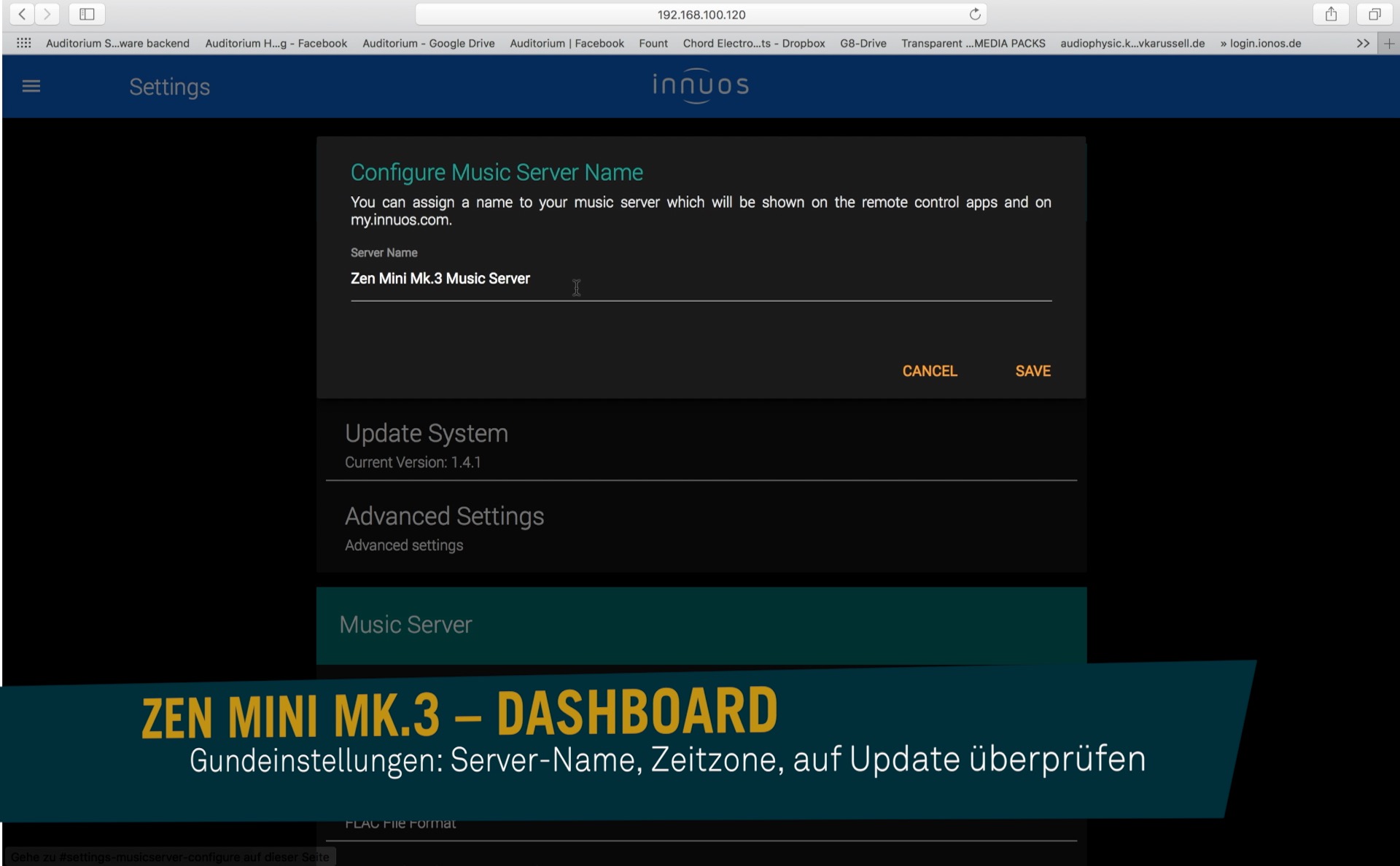Open the audiophysic.k...vkarussell.de bookmark
This screenshot has height=866, width=1400.
(x=1132, y=43)
